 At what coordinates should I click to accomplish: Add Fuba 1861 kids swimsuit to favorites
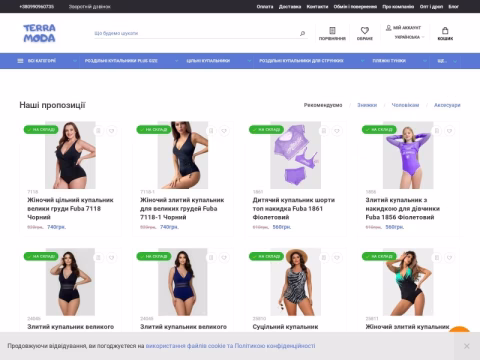(x=337, y=131)
